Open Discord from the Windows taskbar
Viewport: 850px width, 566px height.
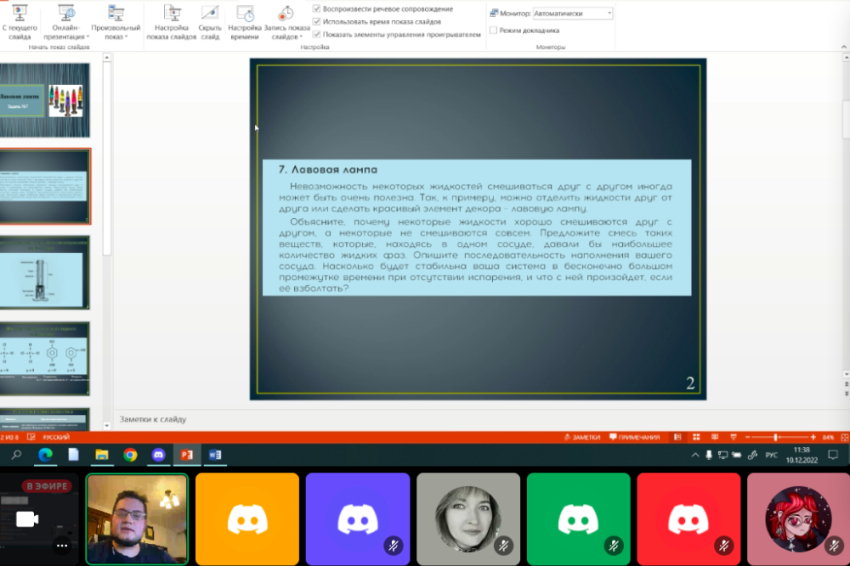(157, 455)
